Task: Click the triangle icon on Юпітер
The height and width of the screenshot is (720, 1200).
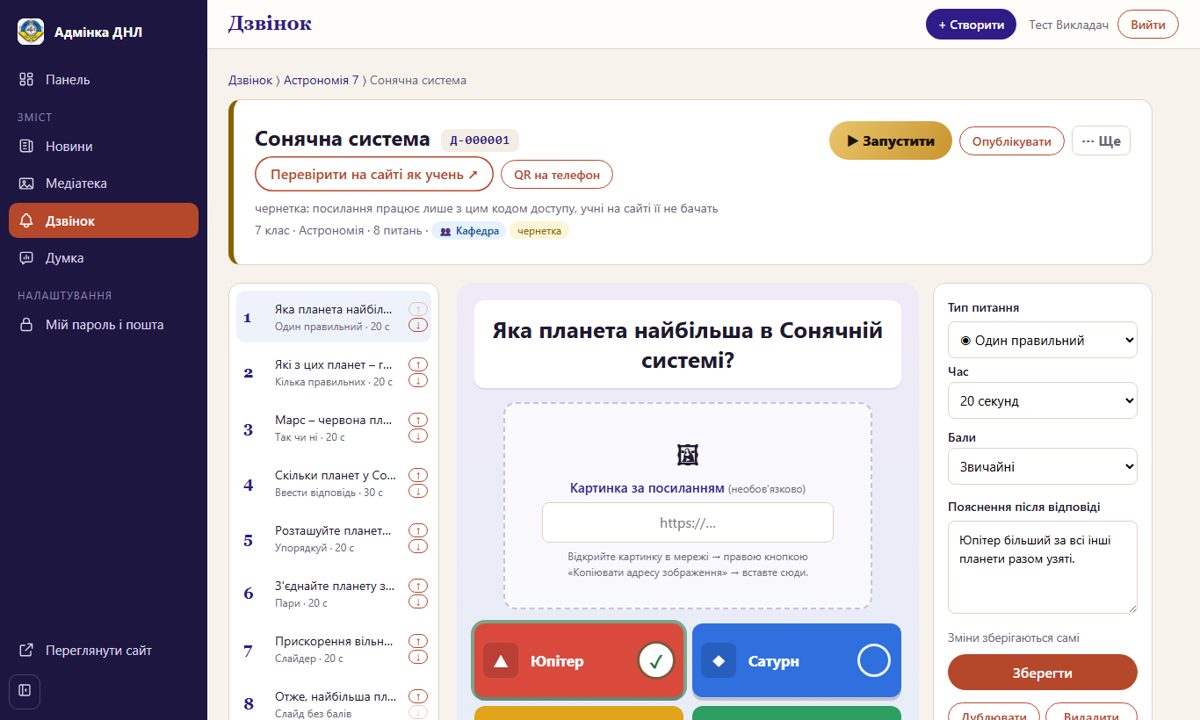Action: pos(501,661)
